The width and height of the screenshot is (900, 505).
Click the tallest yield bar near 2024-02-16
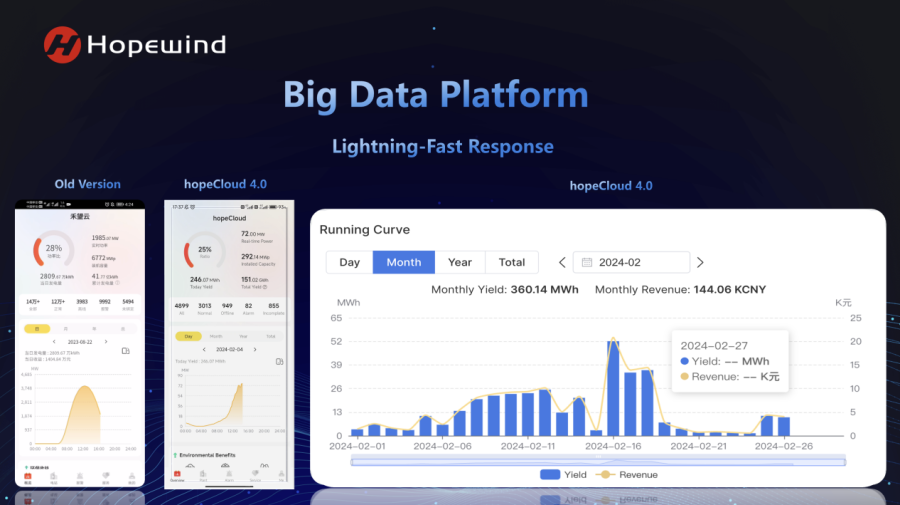click(613, 388)
